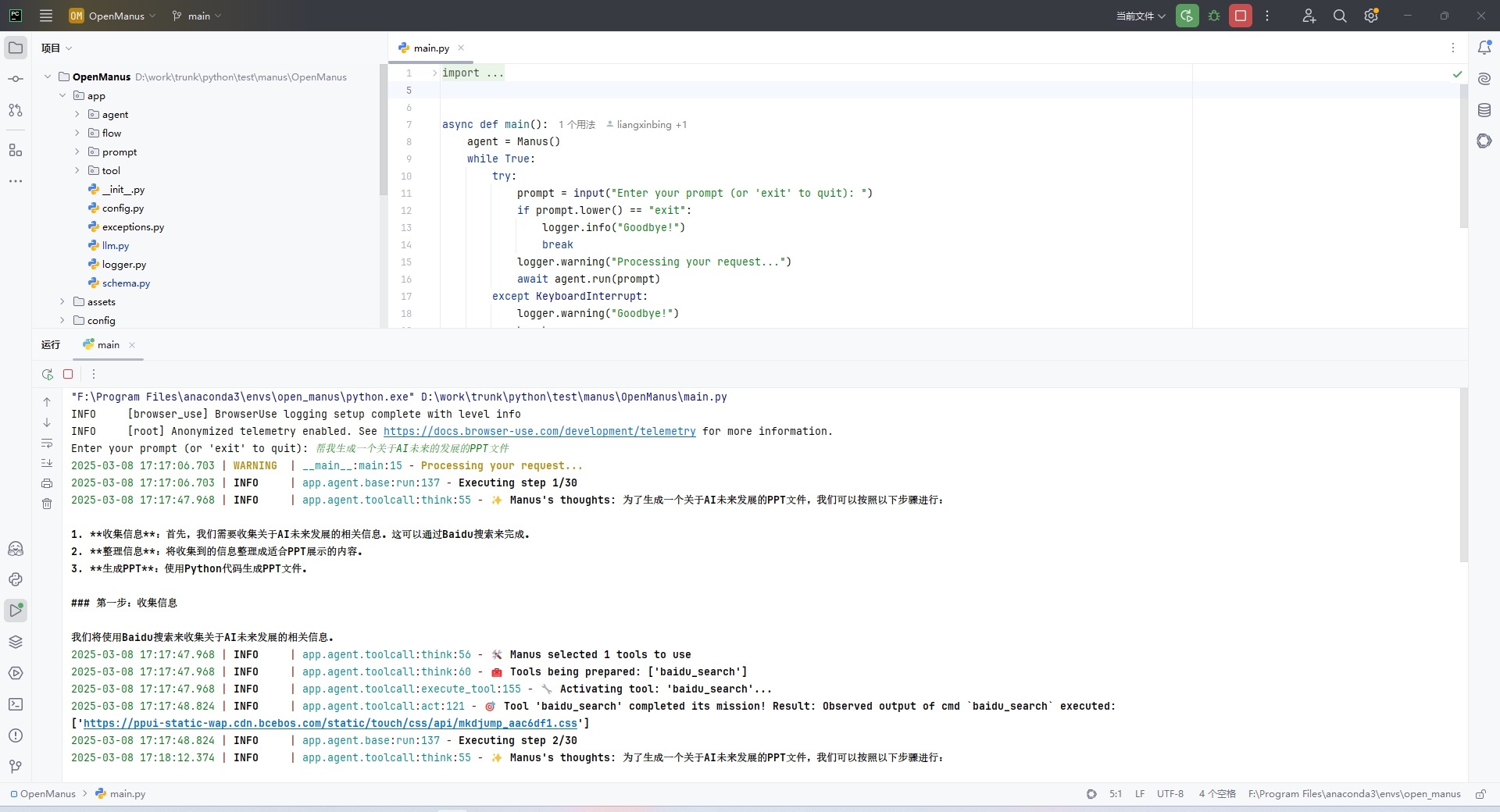1500x812 pixels.
Task: Open the Project tool window icon
Action: pos(16,48)
